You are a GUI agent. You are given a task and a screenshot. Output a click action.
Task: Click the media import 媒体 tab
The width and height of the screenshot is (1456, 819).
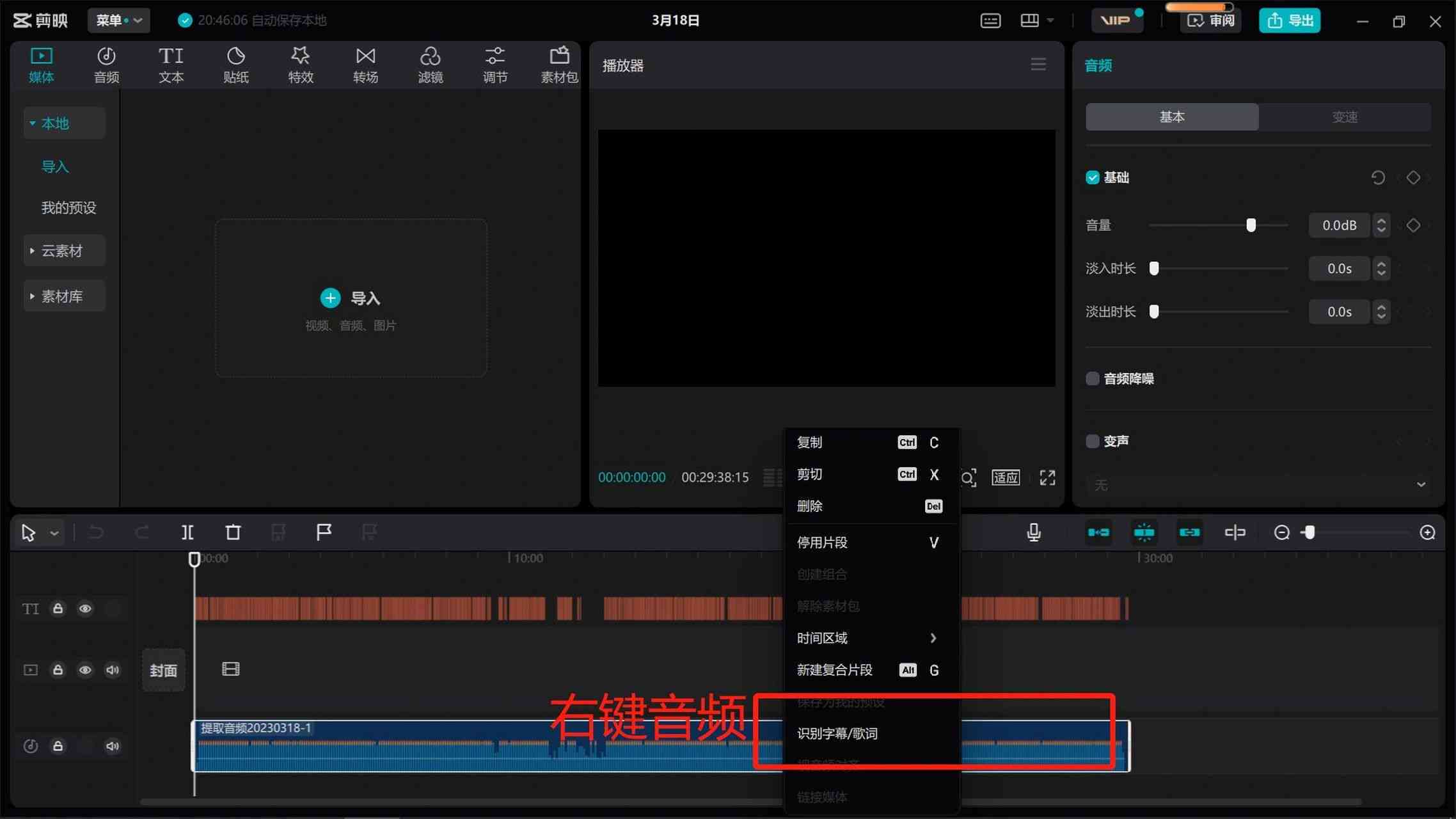point(41,64)
